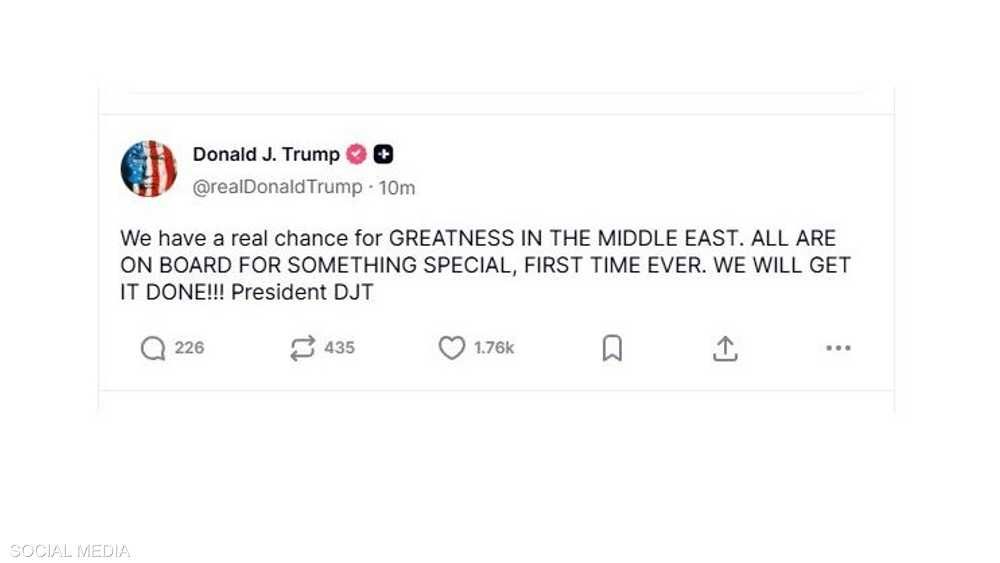Repost this post using the arrows icon
The image size is (1000, 563).
point(302,348)
